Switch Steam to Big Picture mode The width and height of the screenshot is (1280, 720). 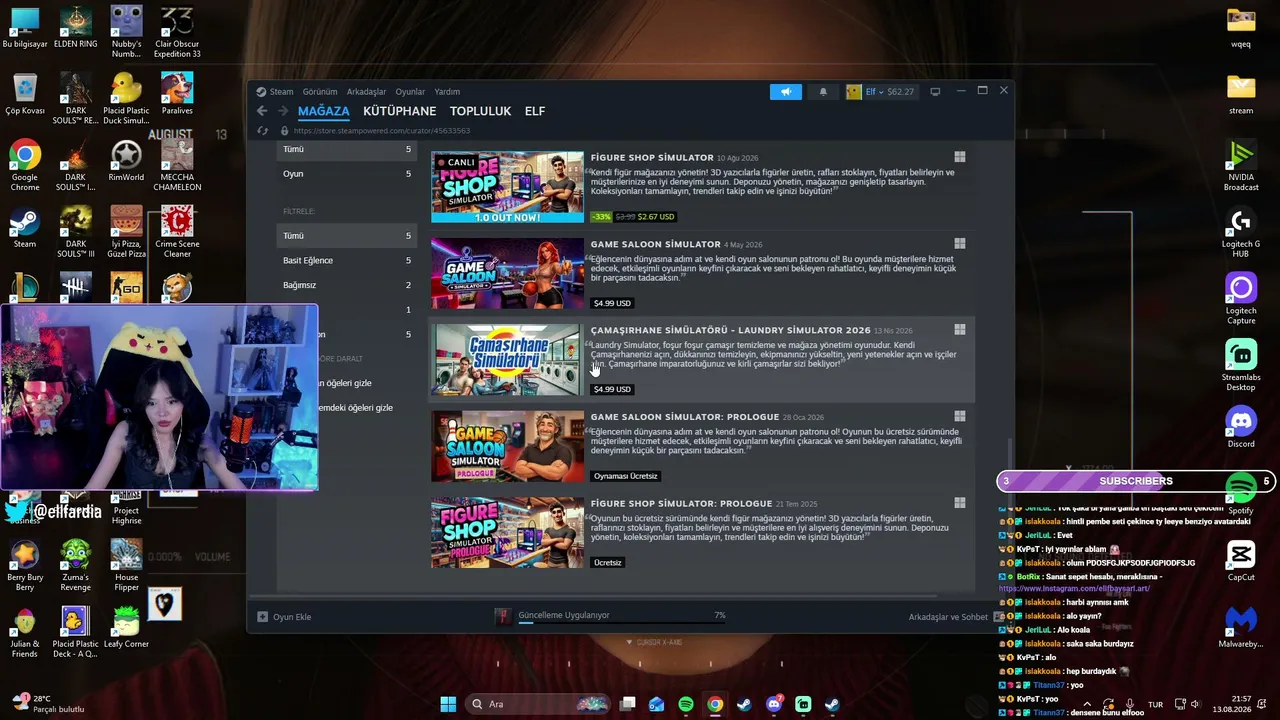935,92
